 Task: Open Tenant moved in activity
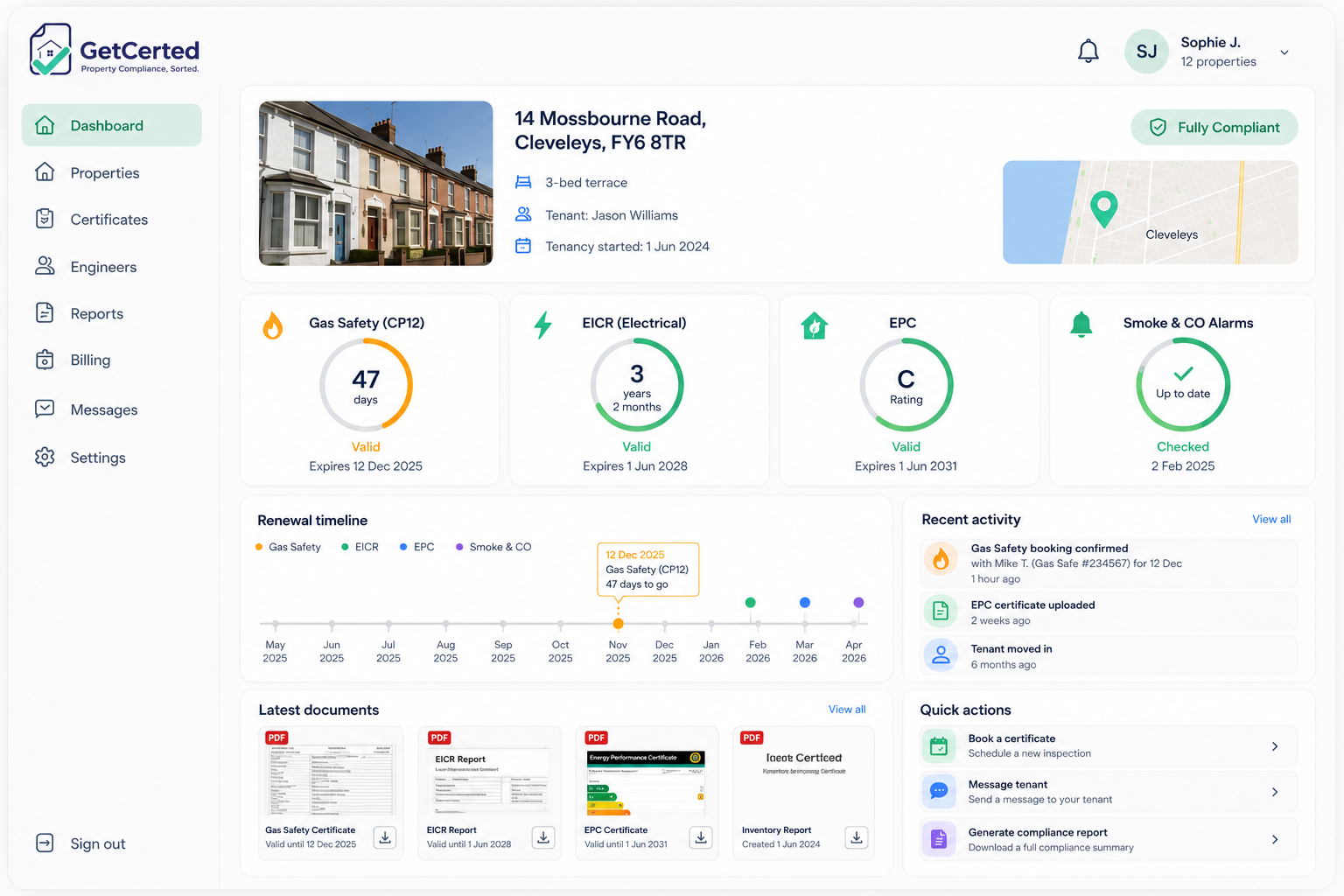tap(1109, 655)
